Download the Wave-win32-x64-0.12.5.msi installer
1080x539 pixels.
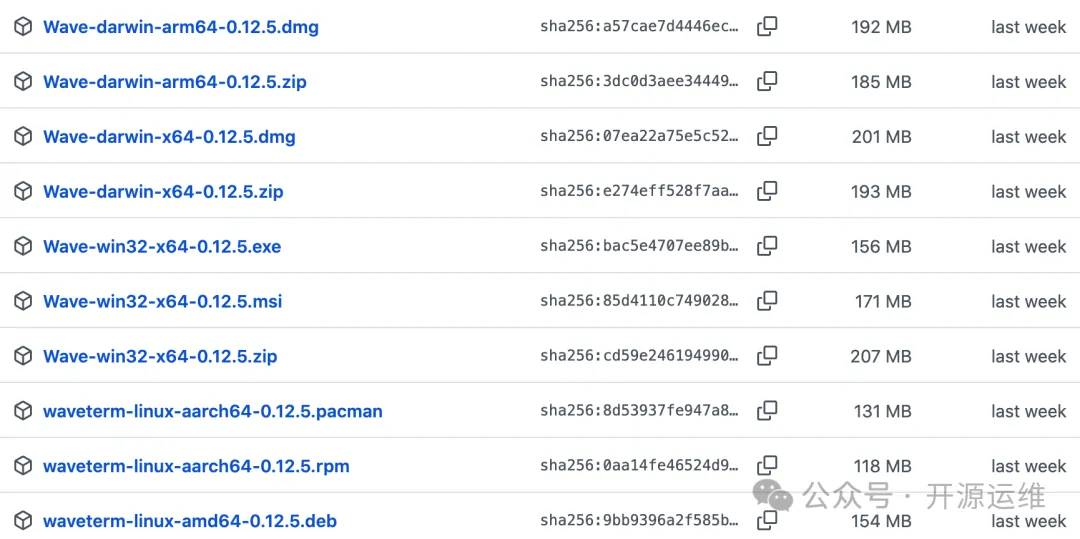pyautogui.click(x=162, y=301)
